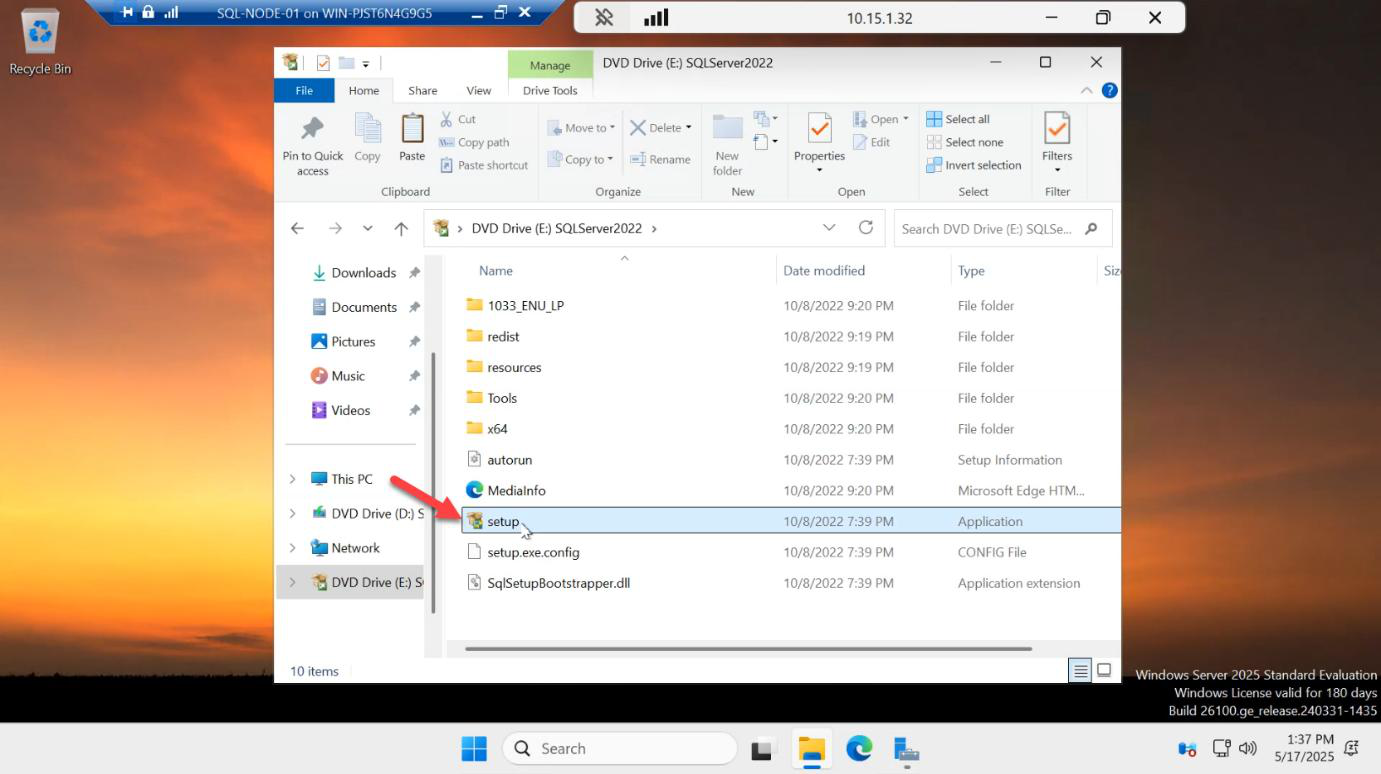Click Paste shortcut in the ribbon
Image resolution: width=1381 pixels, height=774 pixels.
tap(484, 165)
